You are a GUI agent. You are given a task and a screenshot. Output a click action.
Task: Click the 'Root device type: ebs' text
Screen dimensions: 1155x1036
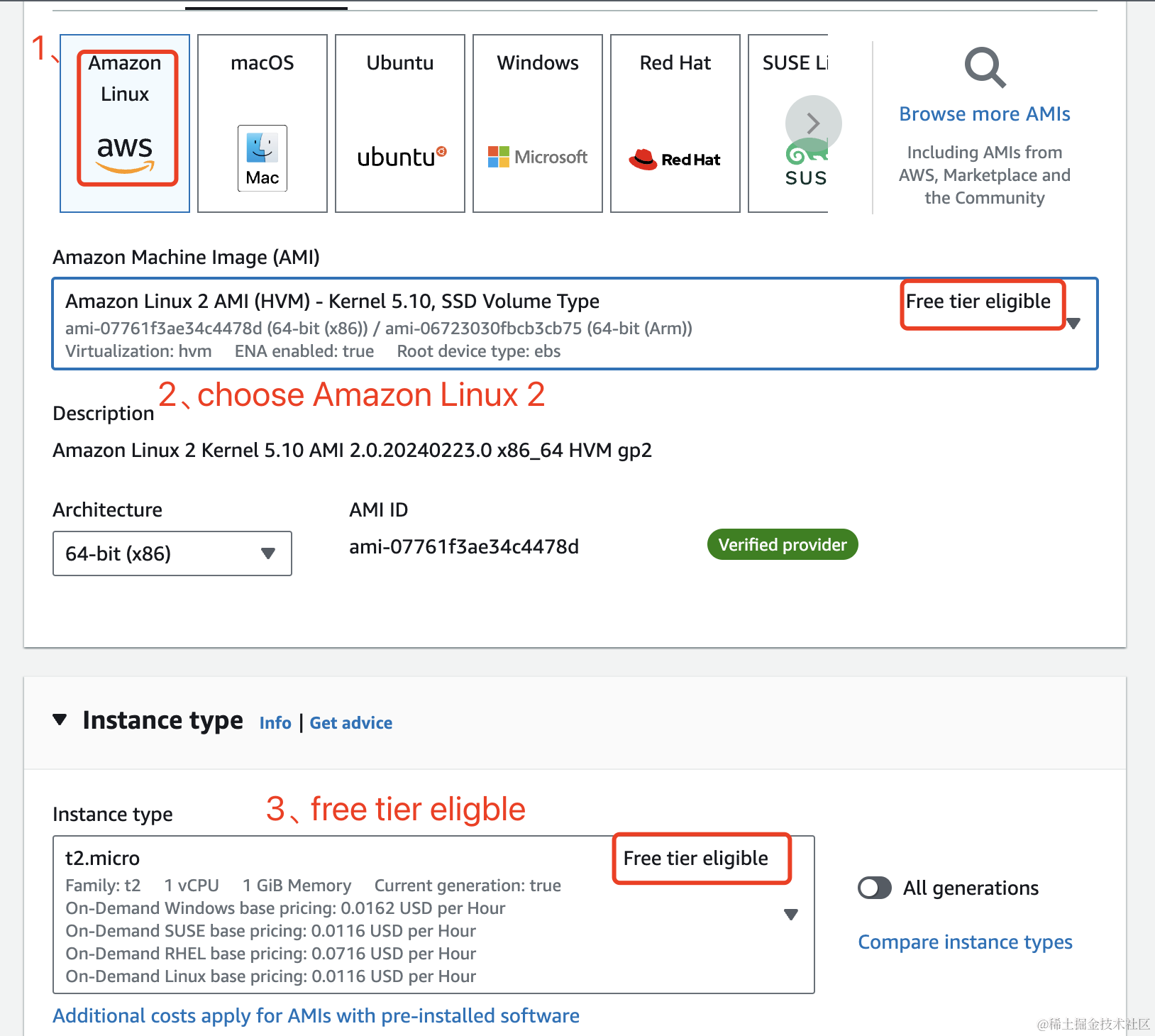479,351
